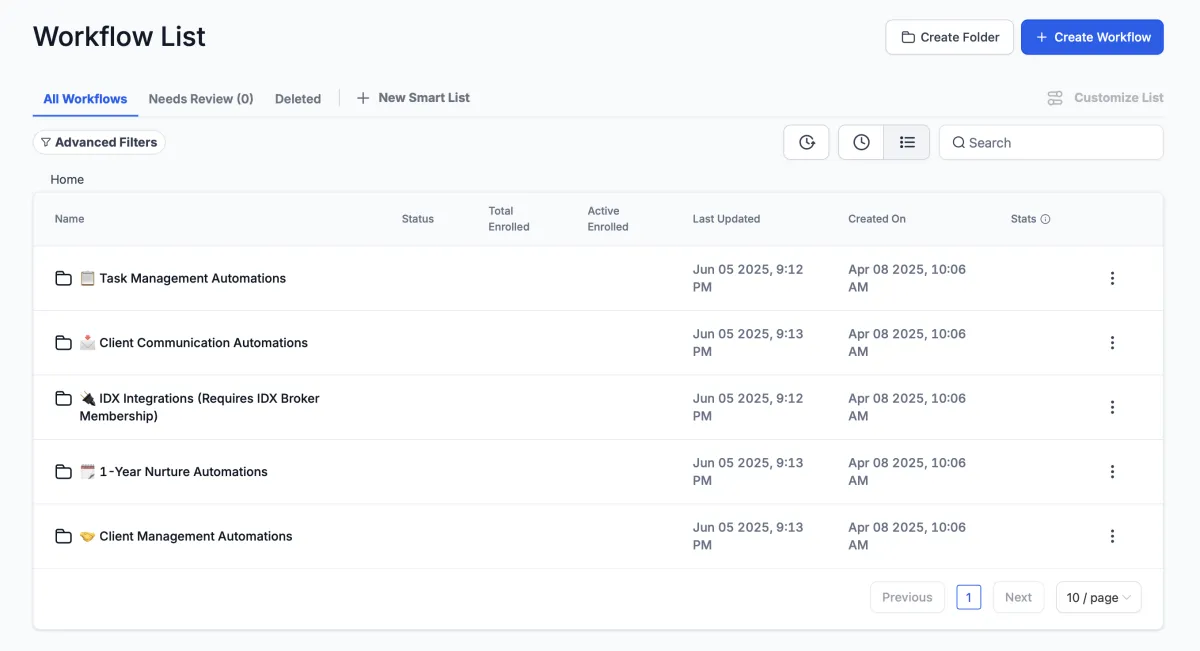Open three-dot menu for Client Management Automations
Image resolution: width=1200 pixels, height=651 pixels.
click(1112, 537)
